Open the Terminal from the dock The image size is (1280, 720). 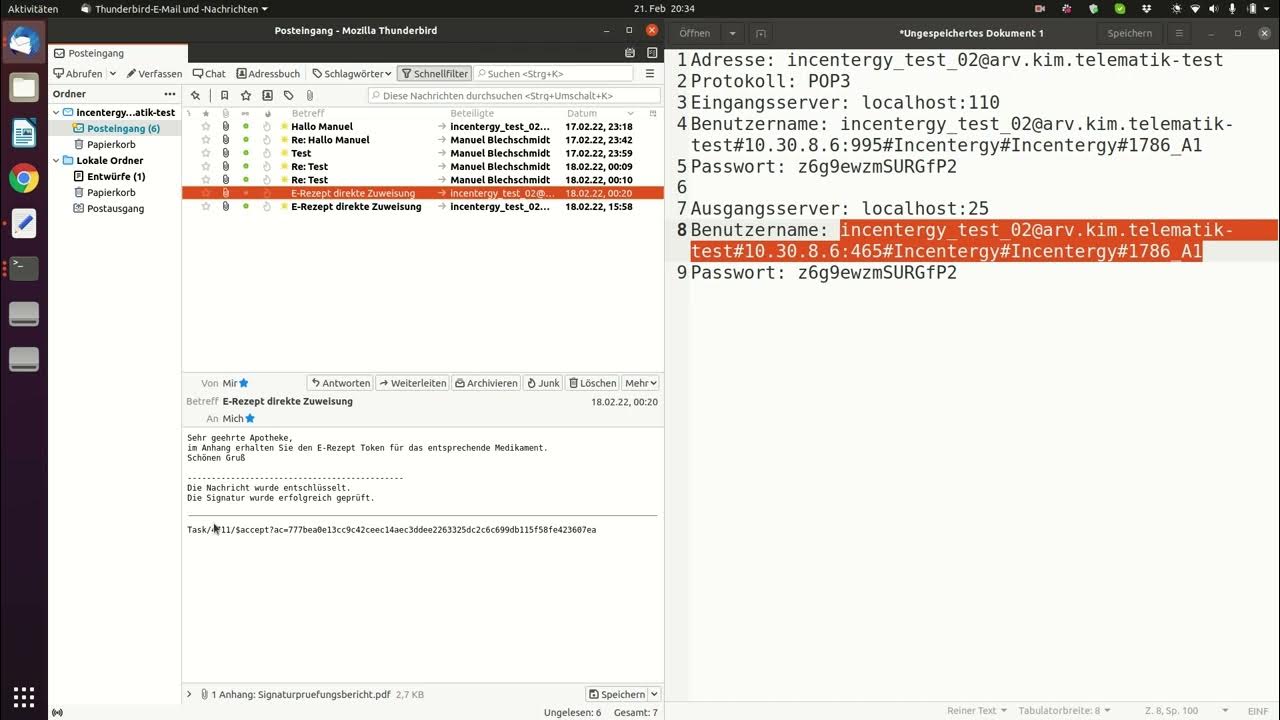(24, 268)
